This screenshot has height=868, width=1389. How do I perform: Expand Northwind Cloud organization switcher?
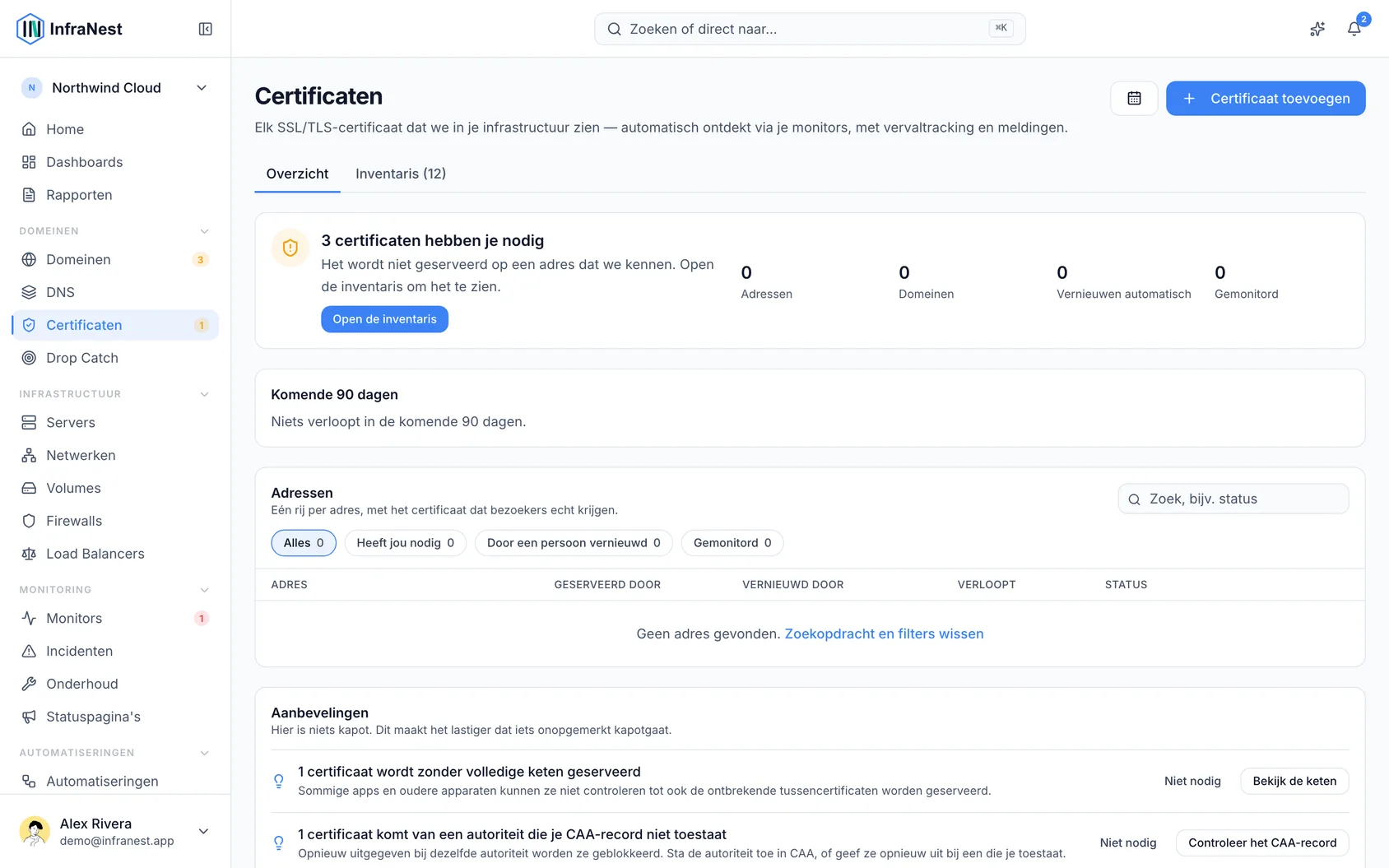tap(115, 88)
